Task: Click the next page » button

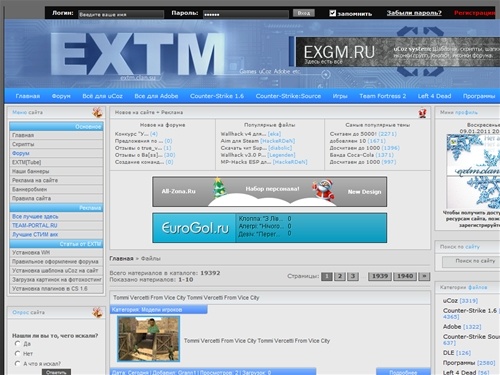Action: point(424,276)
